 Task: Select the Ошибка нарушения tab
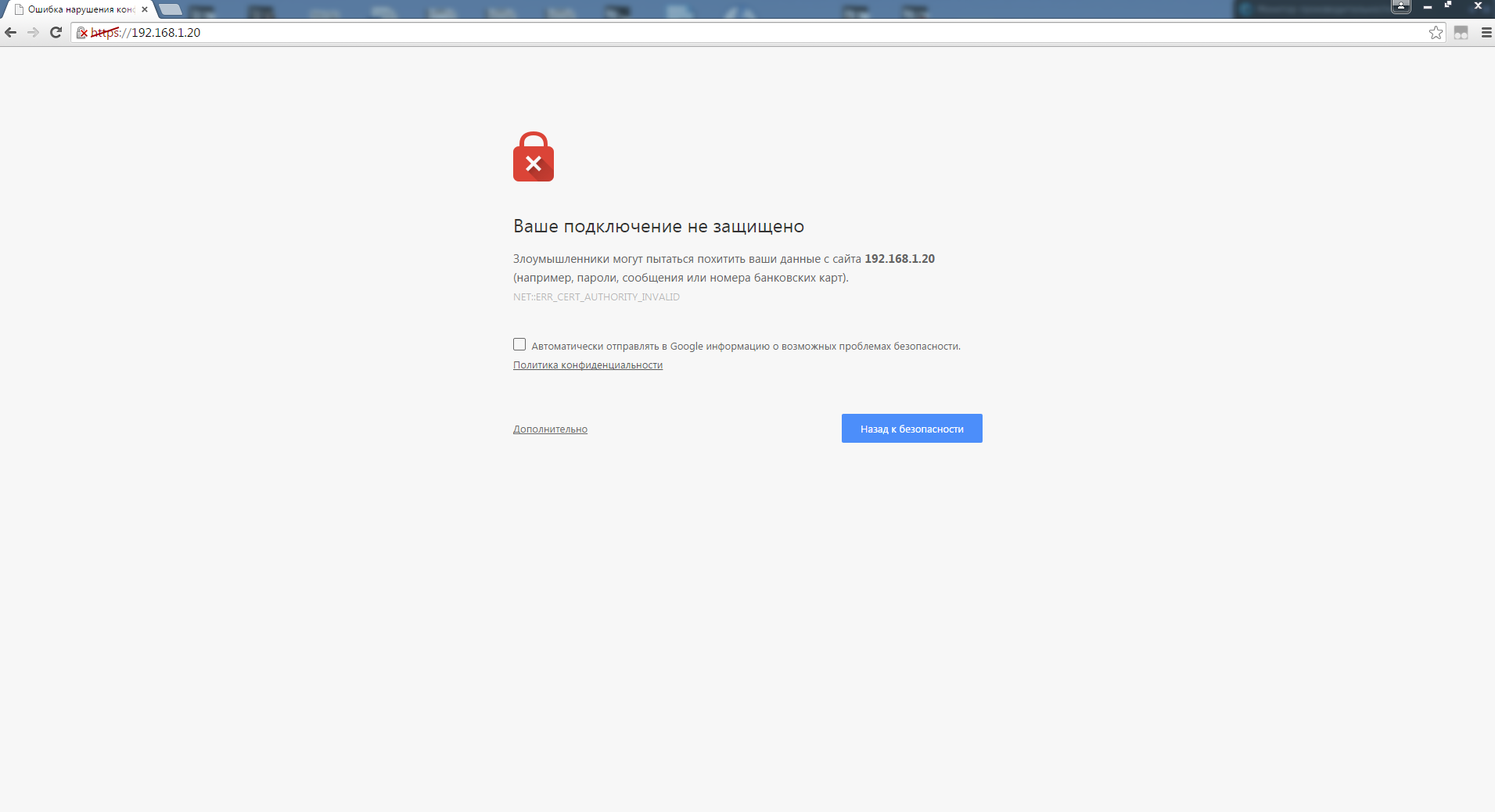(78, 9)
